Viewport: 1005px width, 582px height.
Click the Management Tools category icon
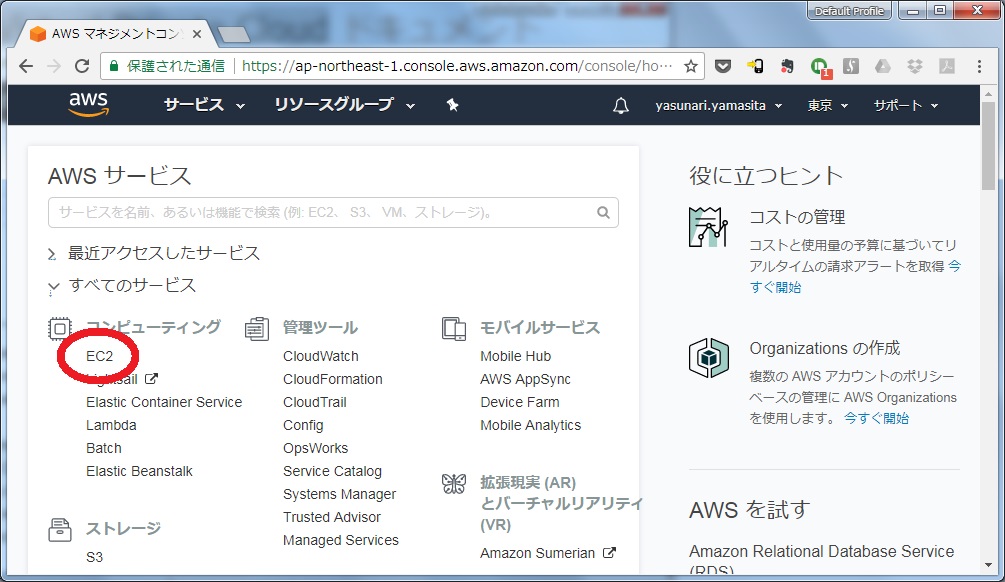tap(257, 329)
